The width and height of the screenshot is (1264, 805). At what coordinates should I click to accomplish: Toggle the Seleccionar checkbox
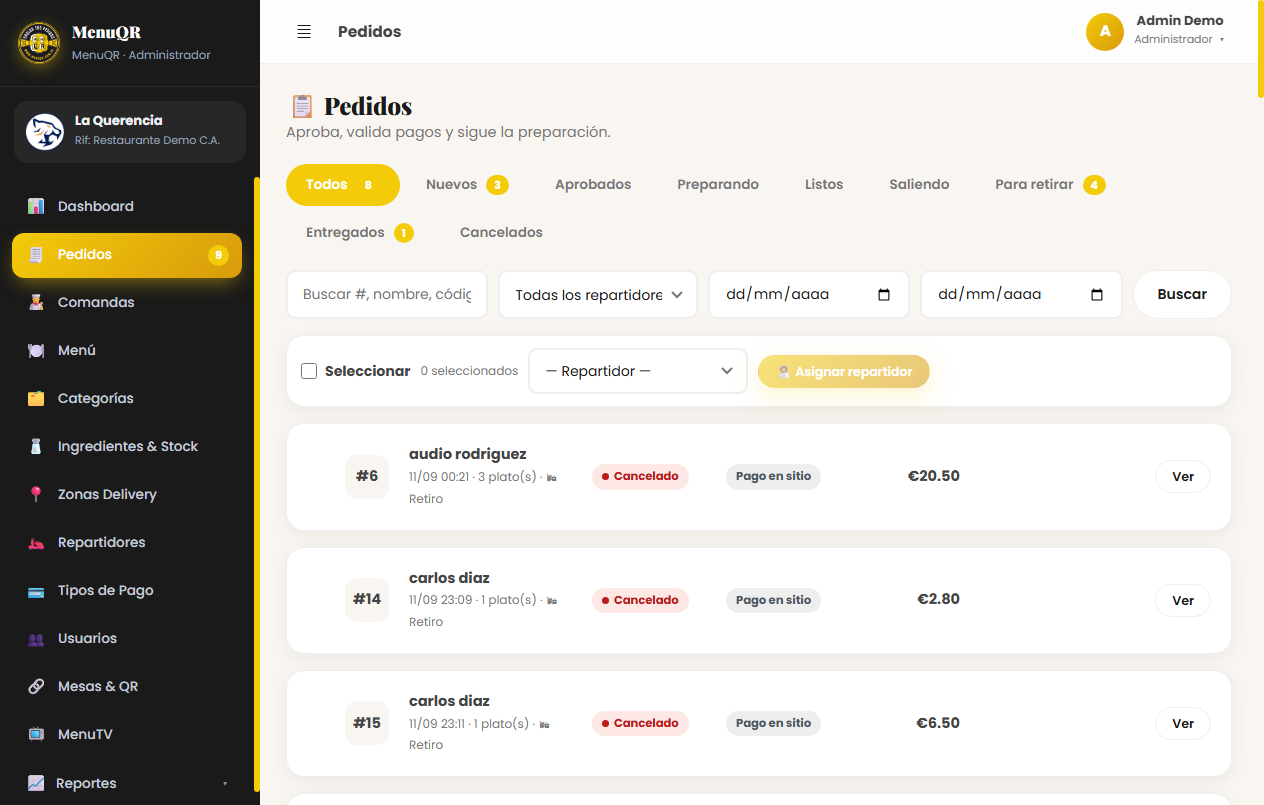point(309,371)
